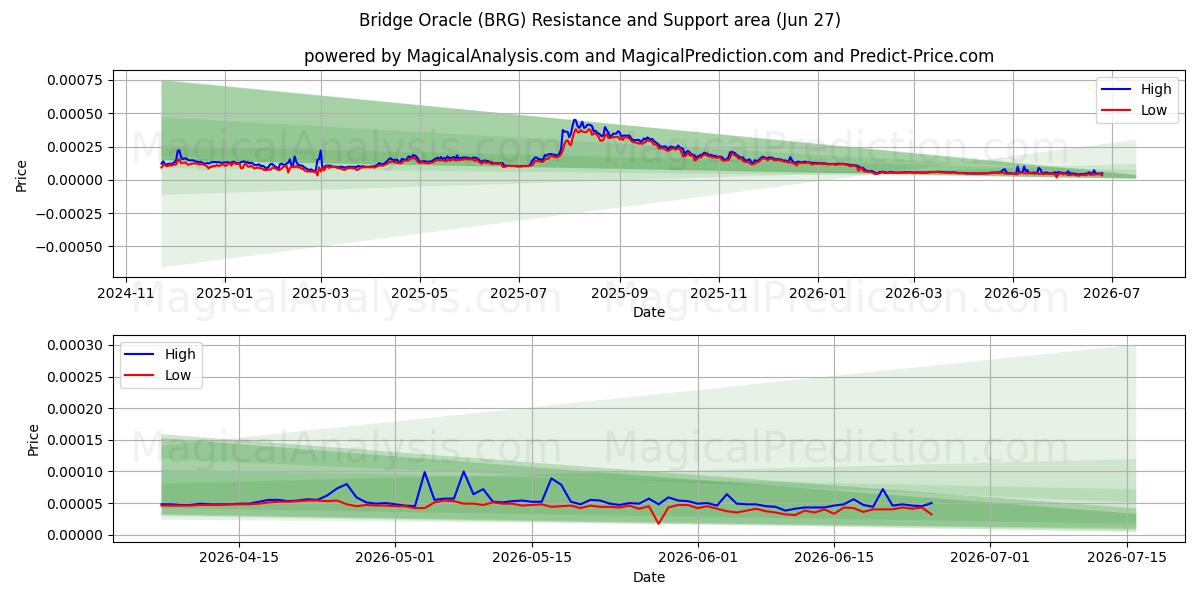Click the bottom chart x-axis label '2026-07-01'

coord(990,558)
